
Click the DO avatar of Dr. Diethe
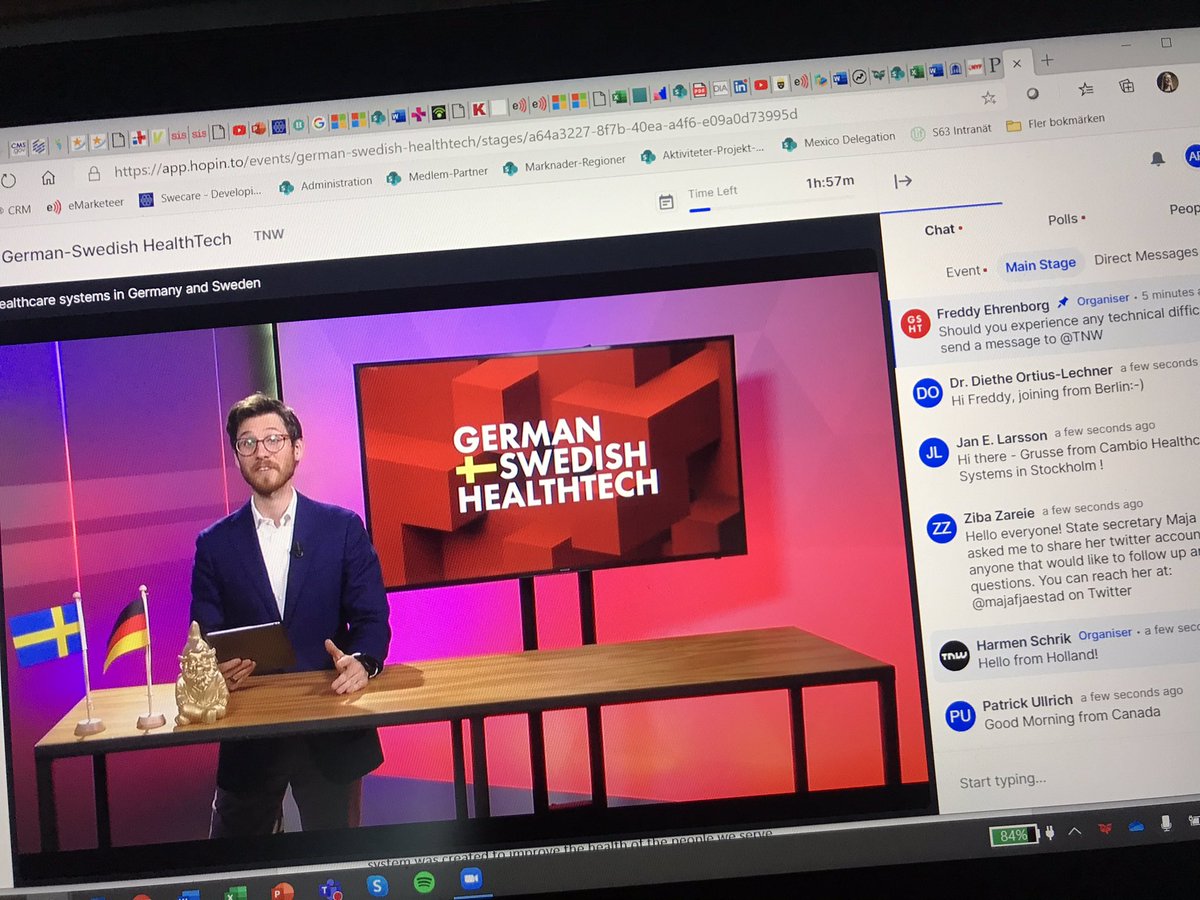click(928, 393)
